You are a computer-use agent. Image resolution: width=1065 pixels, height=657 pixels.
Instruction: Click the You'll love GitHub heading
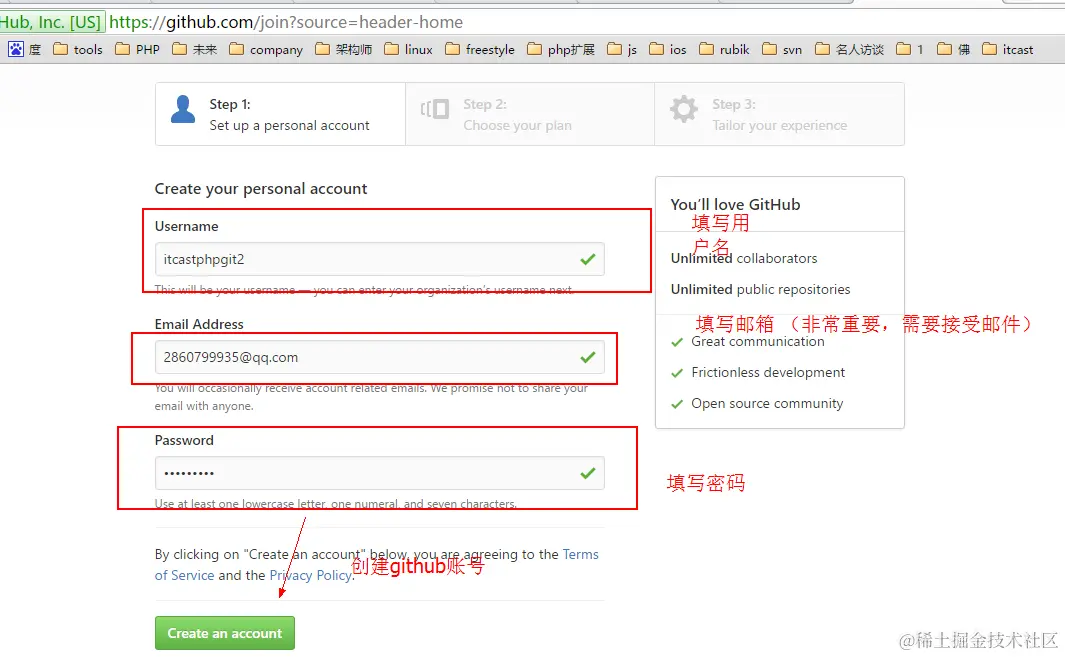735,205
